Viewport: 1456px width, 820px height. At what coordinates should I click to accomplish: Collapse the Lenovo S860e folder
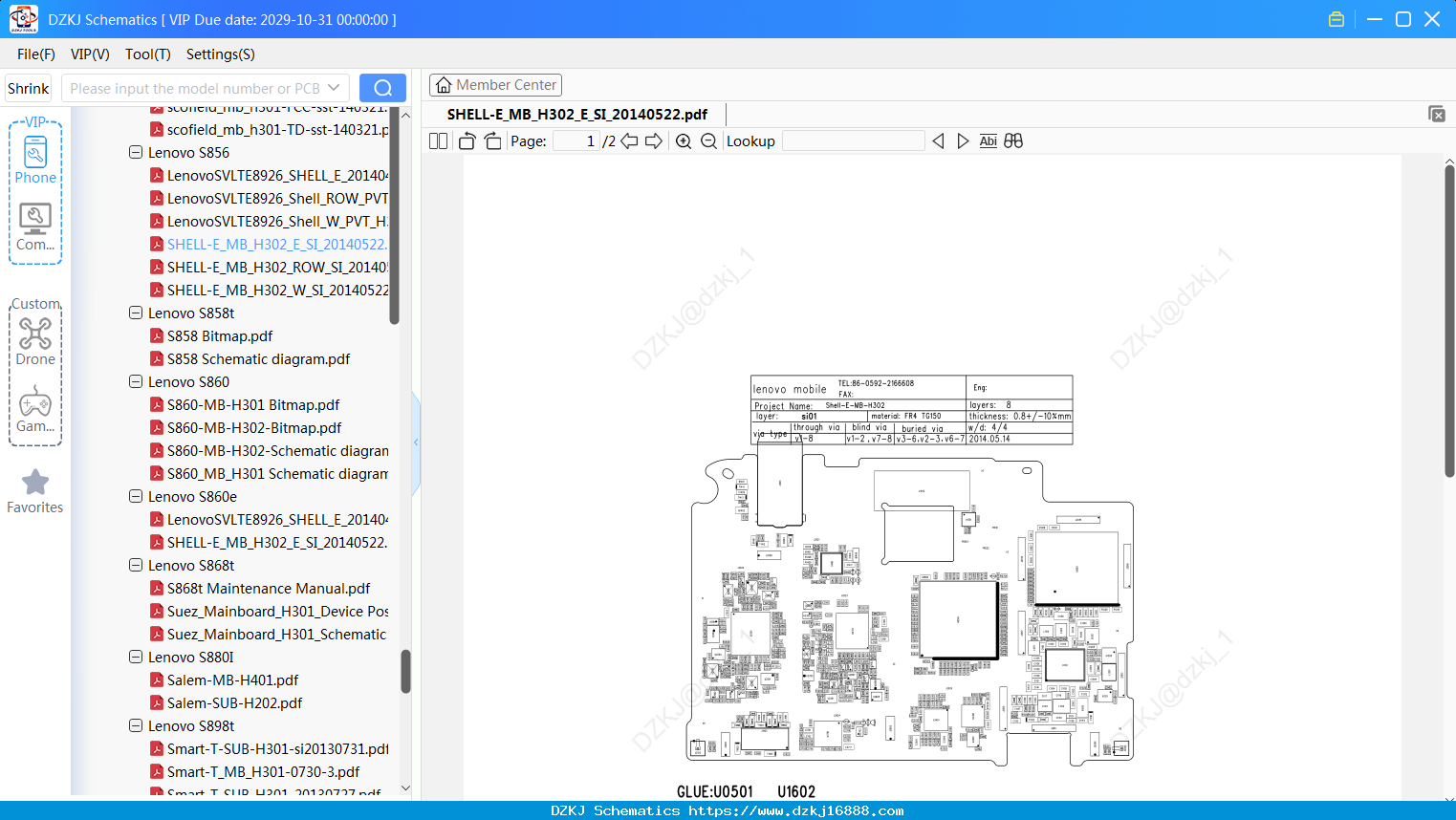tap(136, 496)
